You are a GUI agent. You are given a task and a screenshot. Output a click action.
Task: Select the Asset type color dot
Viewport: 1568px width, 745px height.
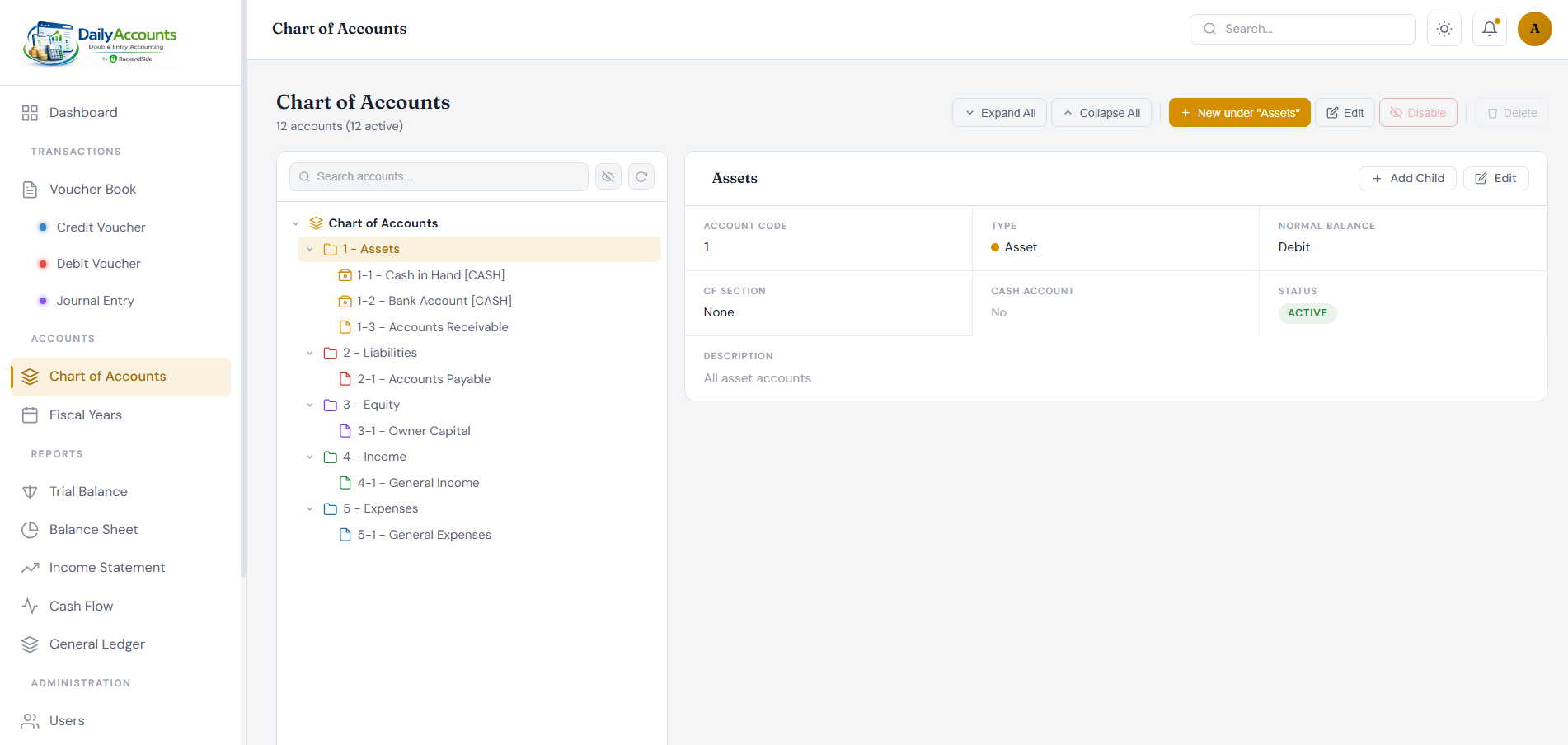tap(995, 246)
